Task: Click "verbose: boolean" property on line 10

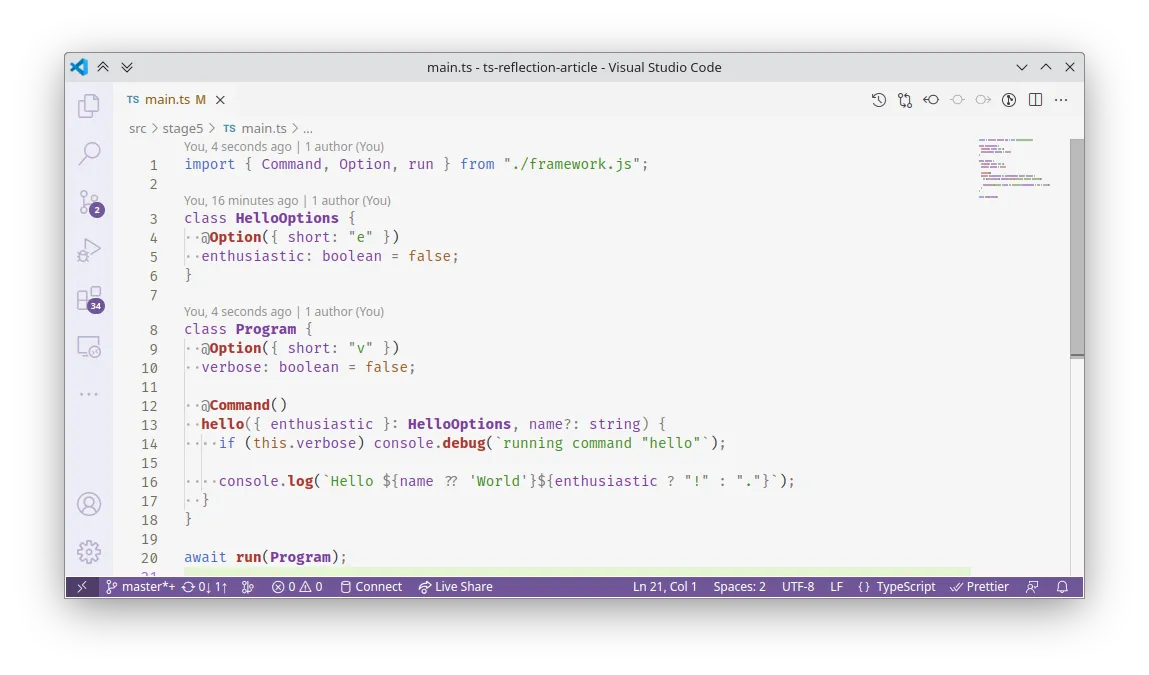Action: (270, 367)
